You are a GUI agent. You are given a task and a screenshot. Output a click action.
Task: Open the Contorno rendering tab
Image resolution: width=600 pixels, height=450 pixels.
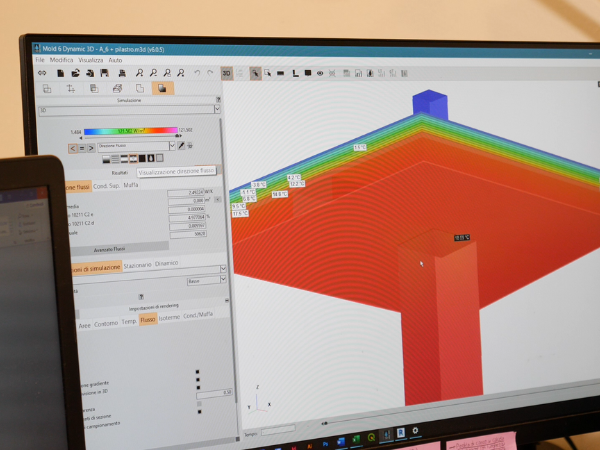pos(106,324)
